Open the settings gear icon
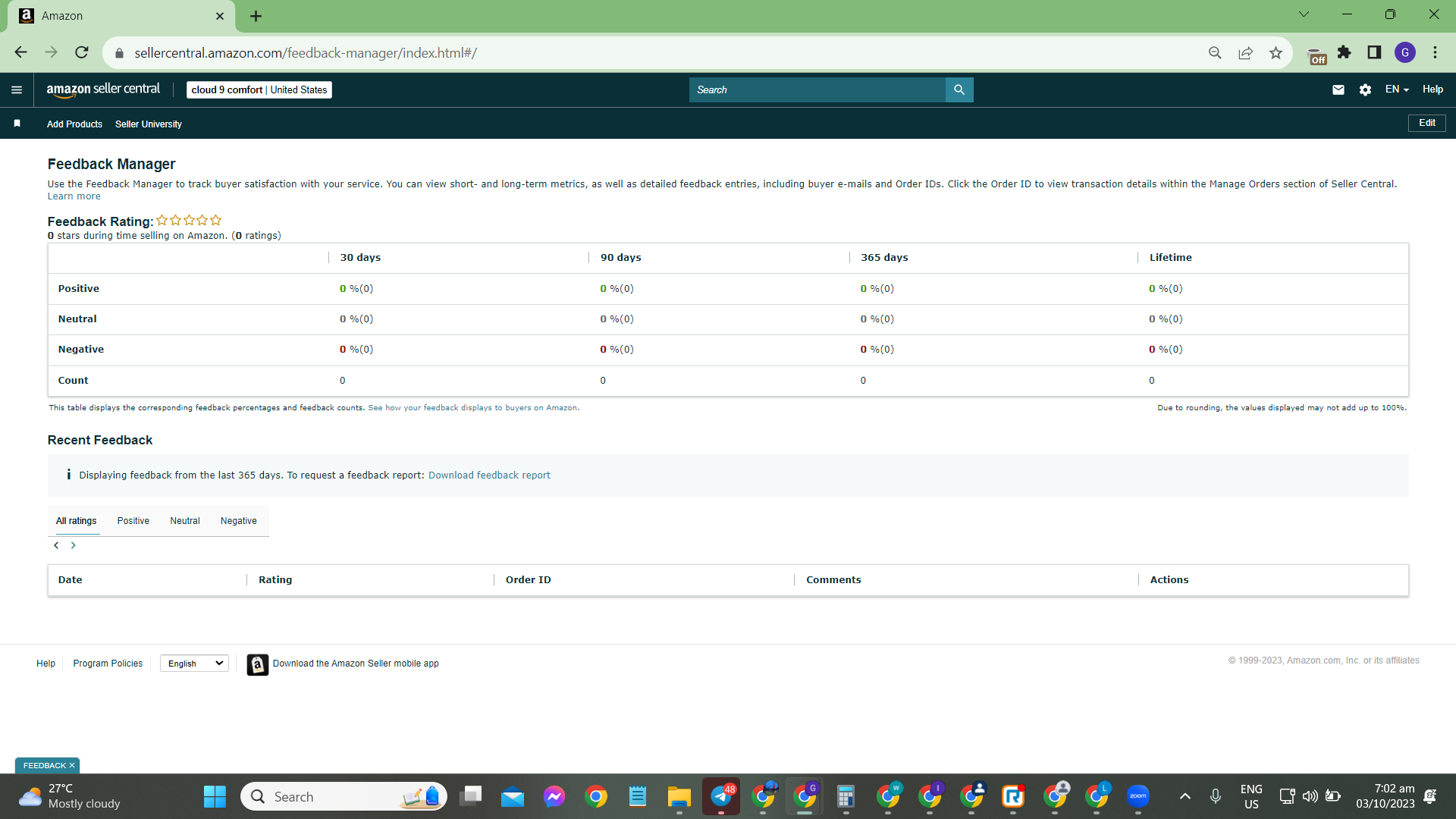Viewport: 1456px width, 819px height. pyautogui.click(x=1365, y=89)
